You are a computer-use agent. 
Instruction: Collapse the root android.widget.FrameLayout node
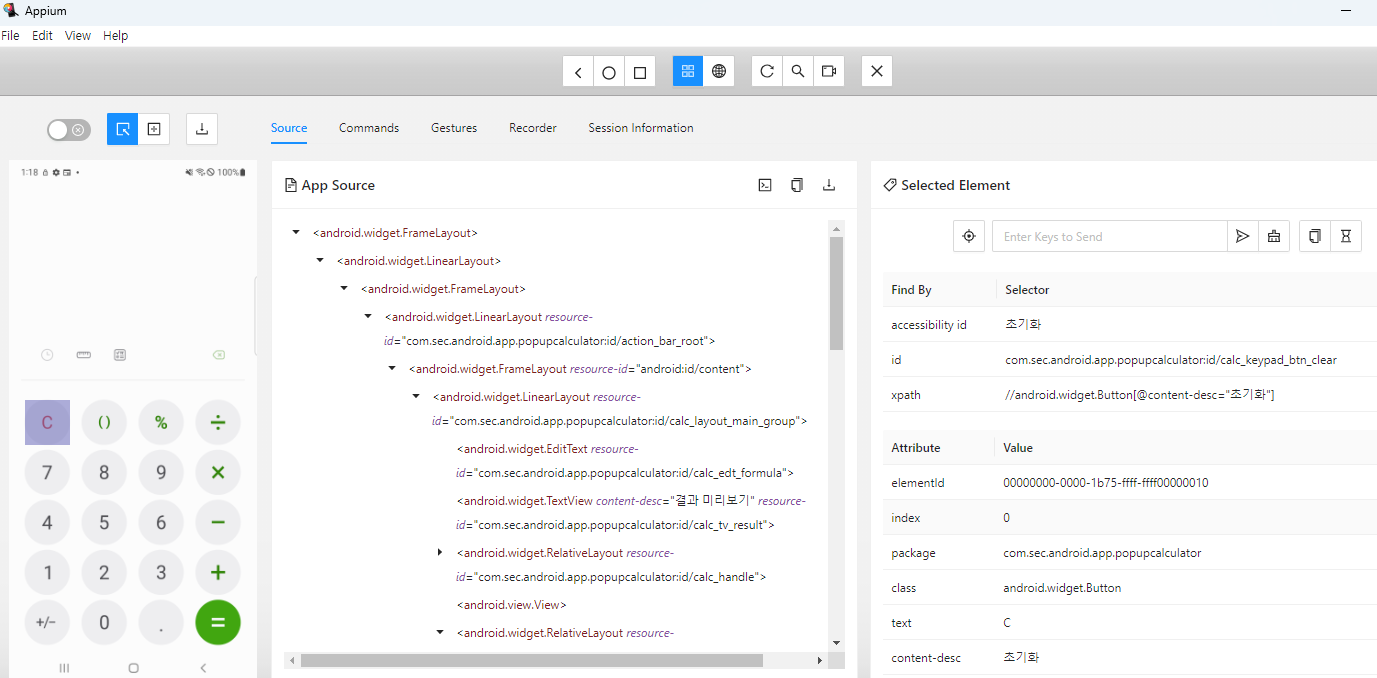(296, 233)
